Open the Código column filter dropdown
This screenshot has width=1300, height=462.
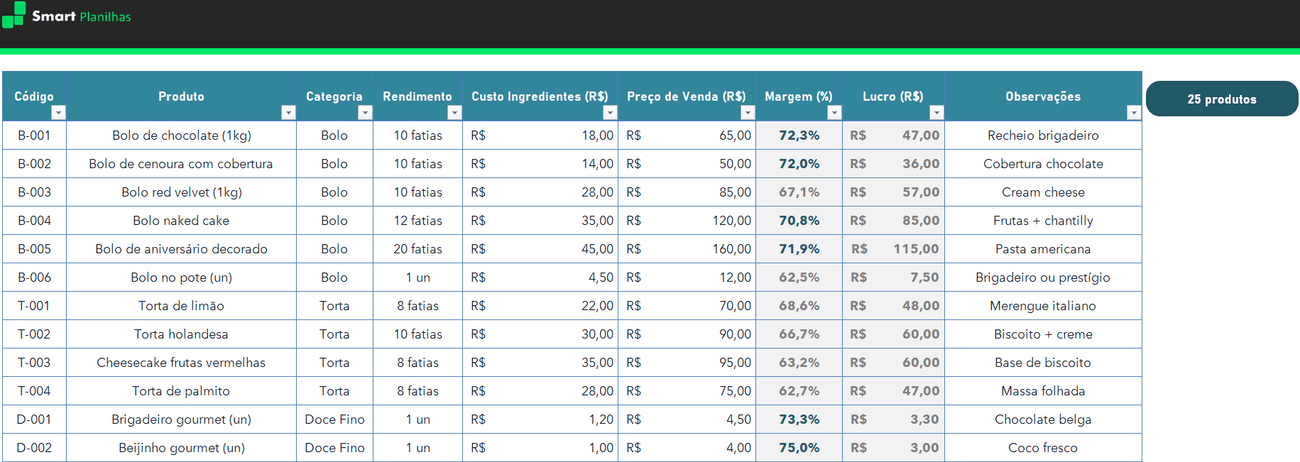[58, 113]
